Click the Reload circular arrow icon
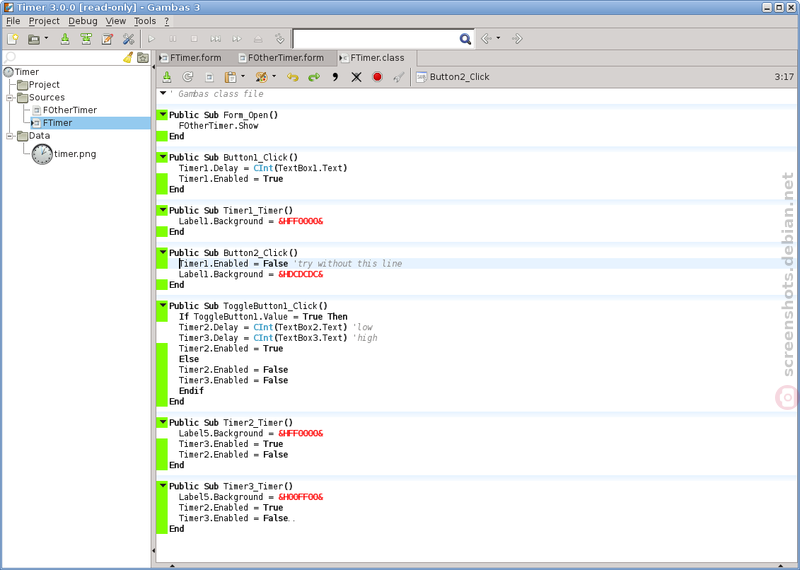Screen dimensions: 800x570 coord(188,77)
